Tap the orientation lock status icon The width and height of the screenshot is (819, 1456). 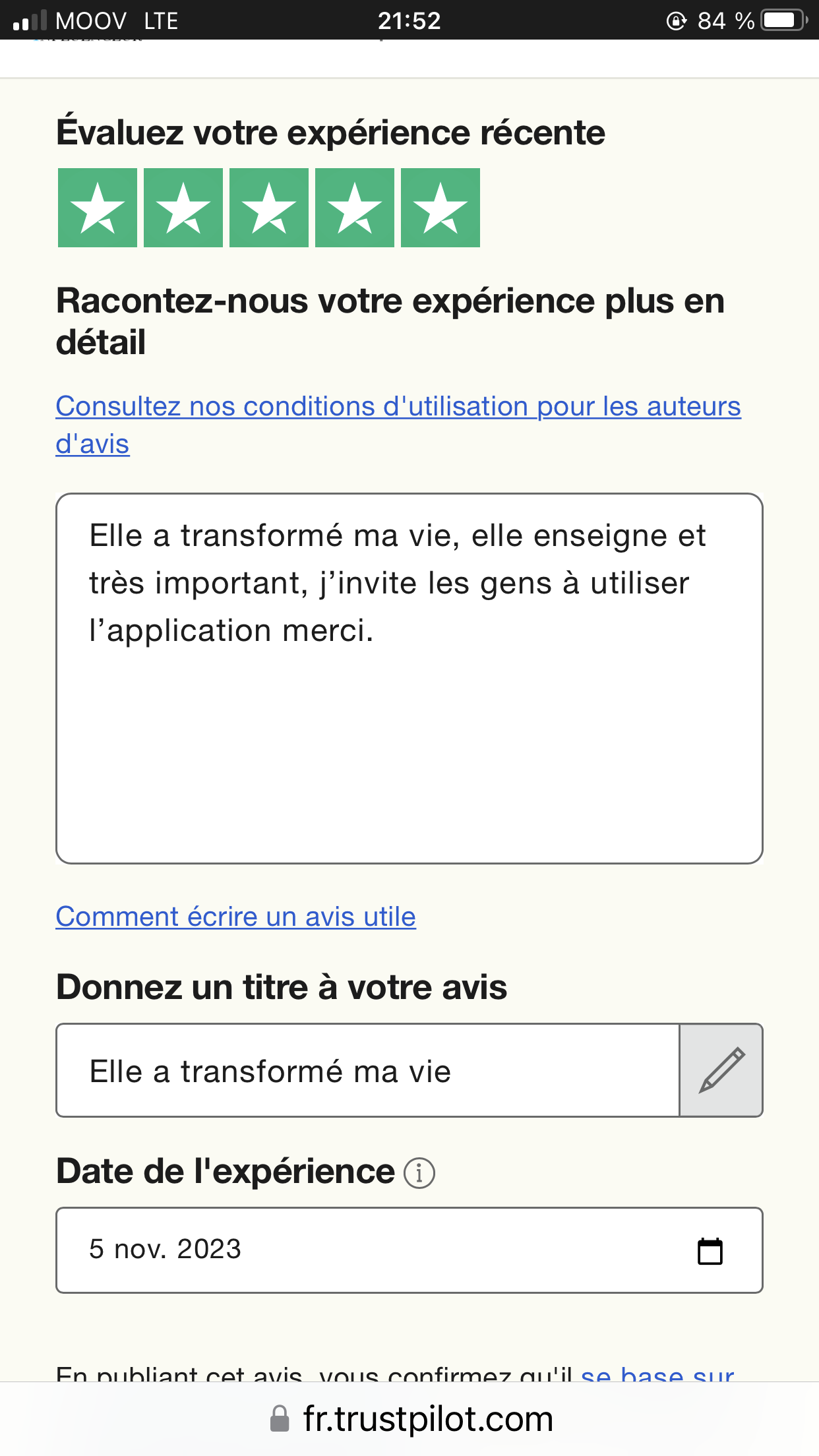tap(676, 21)
